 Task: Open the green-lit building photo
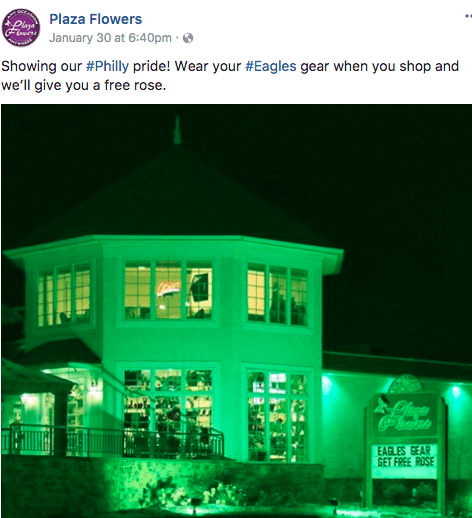(236, 311)
